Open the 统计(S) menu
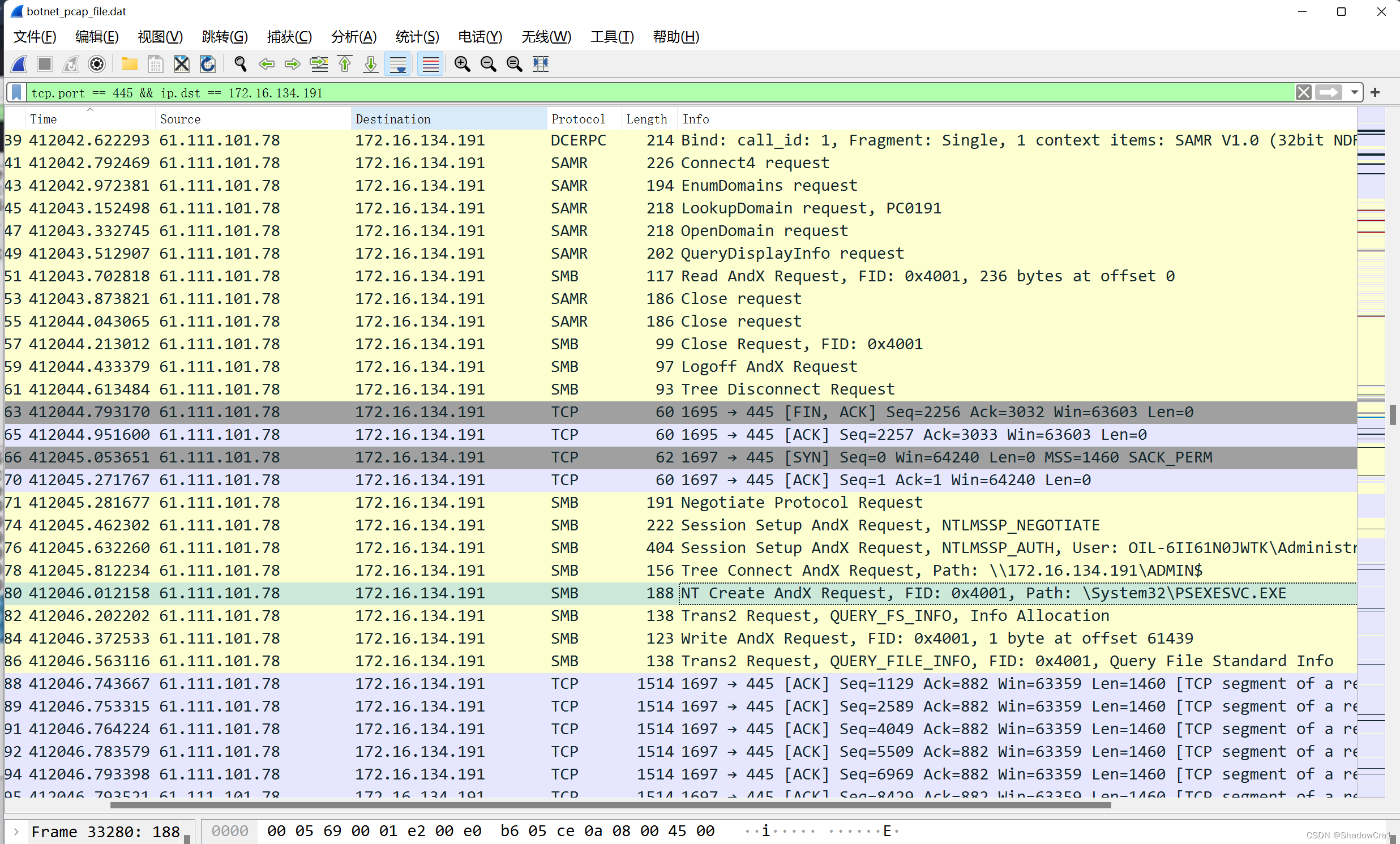 [x=418, y=37]
